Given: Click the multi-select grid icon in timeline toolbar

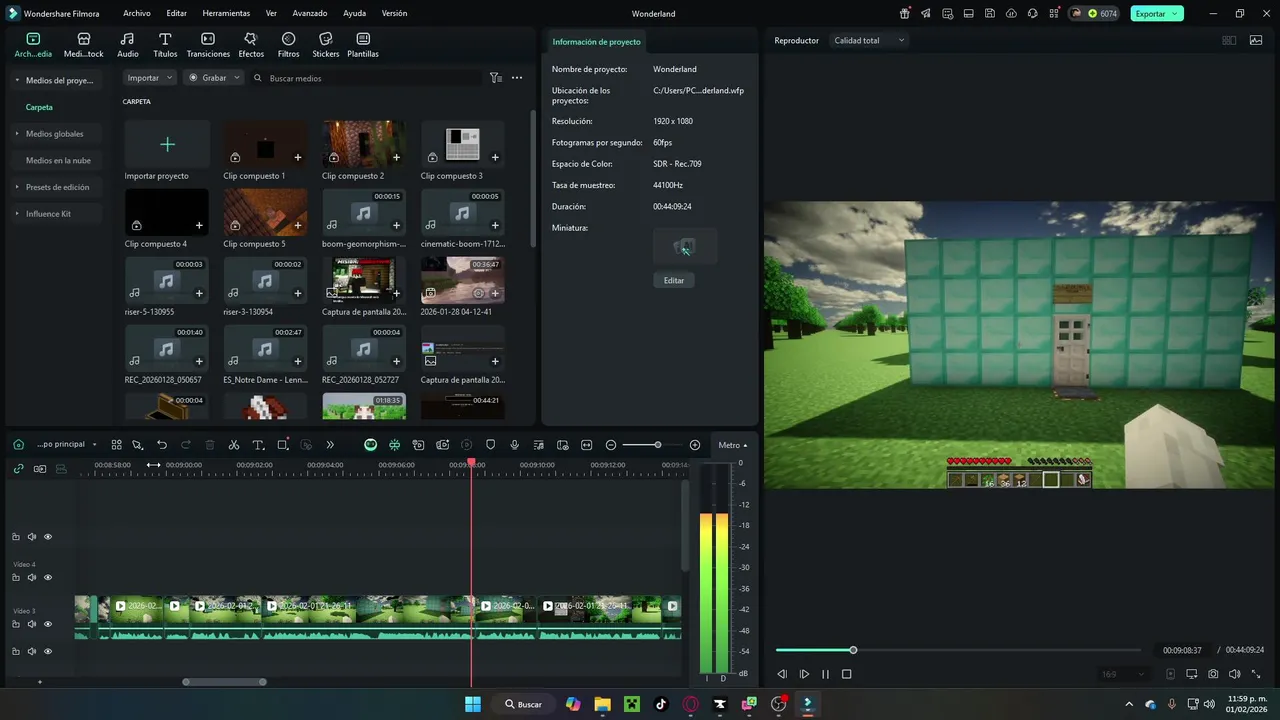Looking at the screenshot, I should click(x=116, y=445).
